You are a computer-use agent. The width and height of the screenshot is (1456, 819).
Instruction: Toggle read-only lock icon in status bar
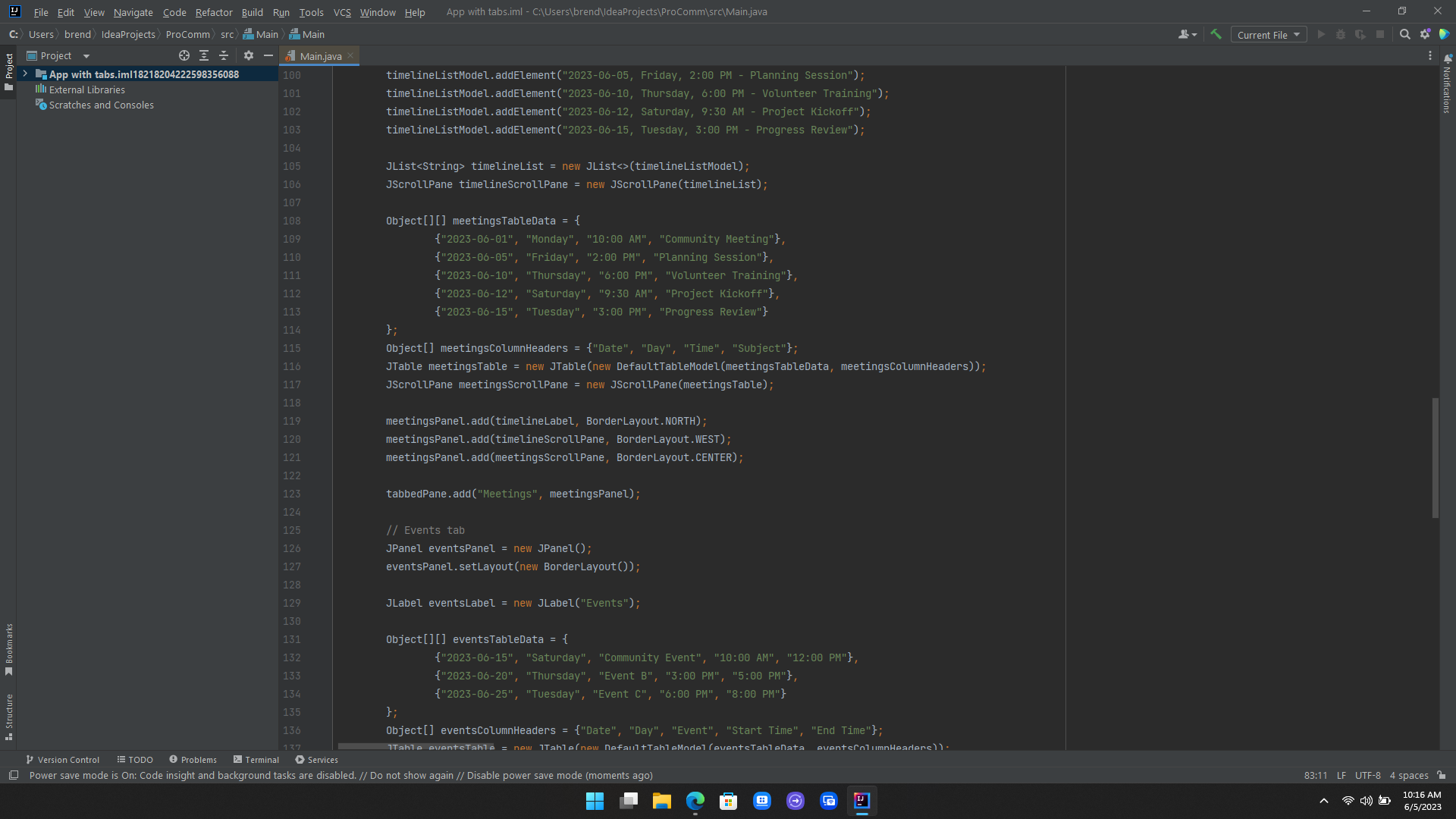point(1441,775)
